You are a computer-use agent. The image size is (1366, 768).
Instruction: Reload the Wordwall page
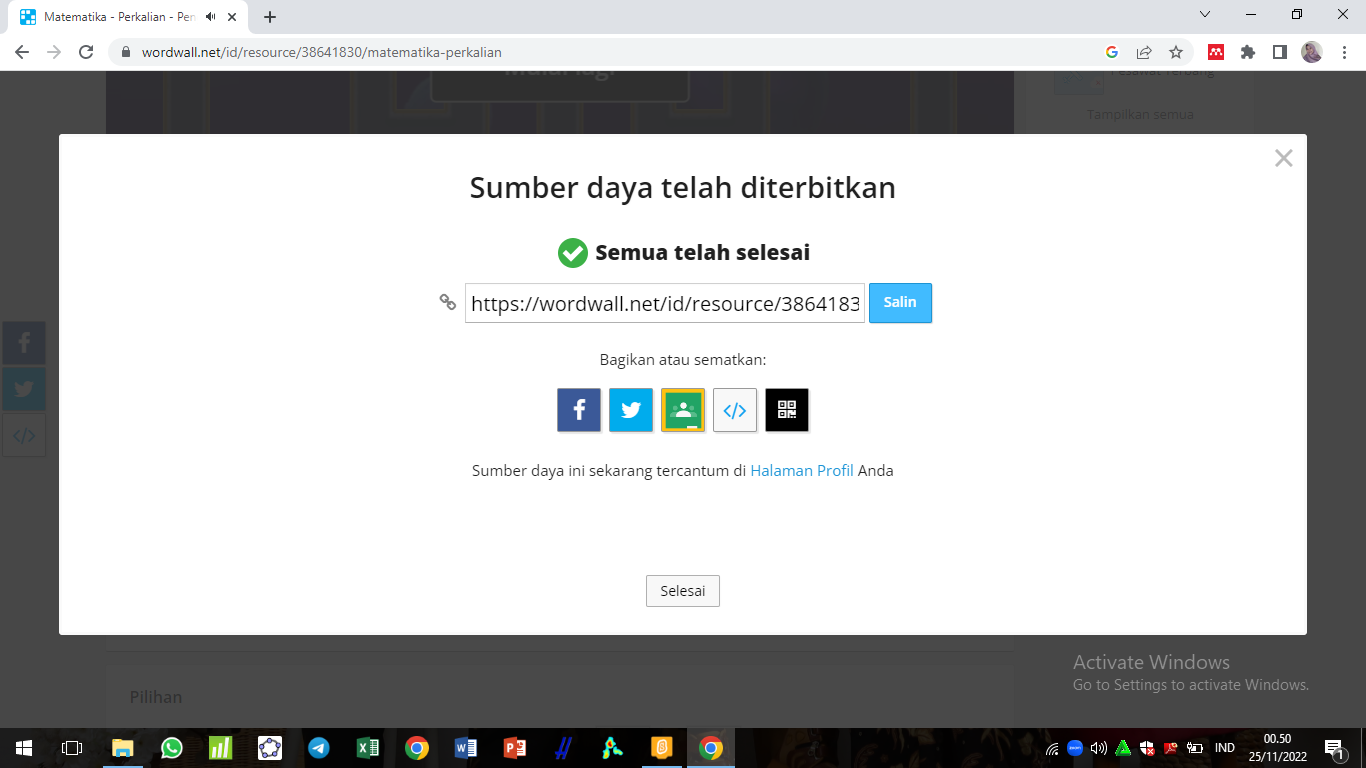tap(86, 52)
